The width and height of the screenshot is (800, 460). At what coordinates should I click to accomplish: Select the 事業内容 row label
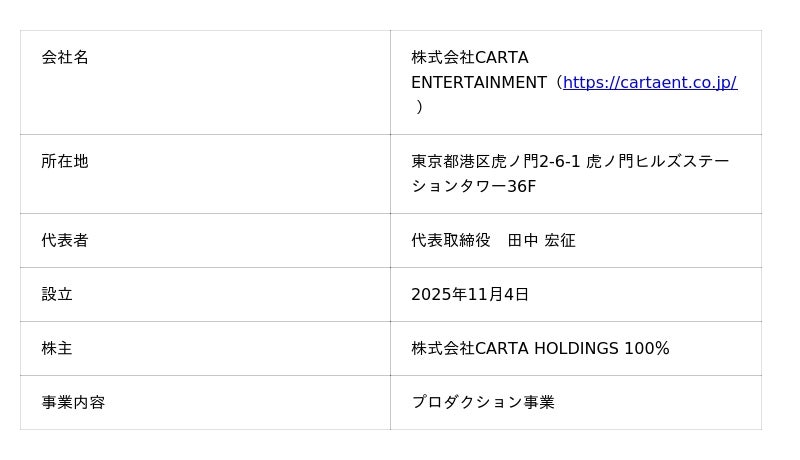(73, 402)
